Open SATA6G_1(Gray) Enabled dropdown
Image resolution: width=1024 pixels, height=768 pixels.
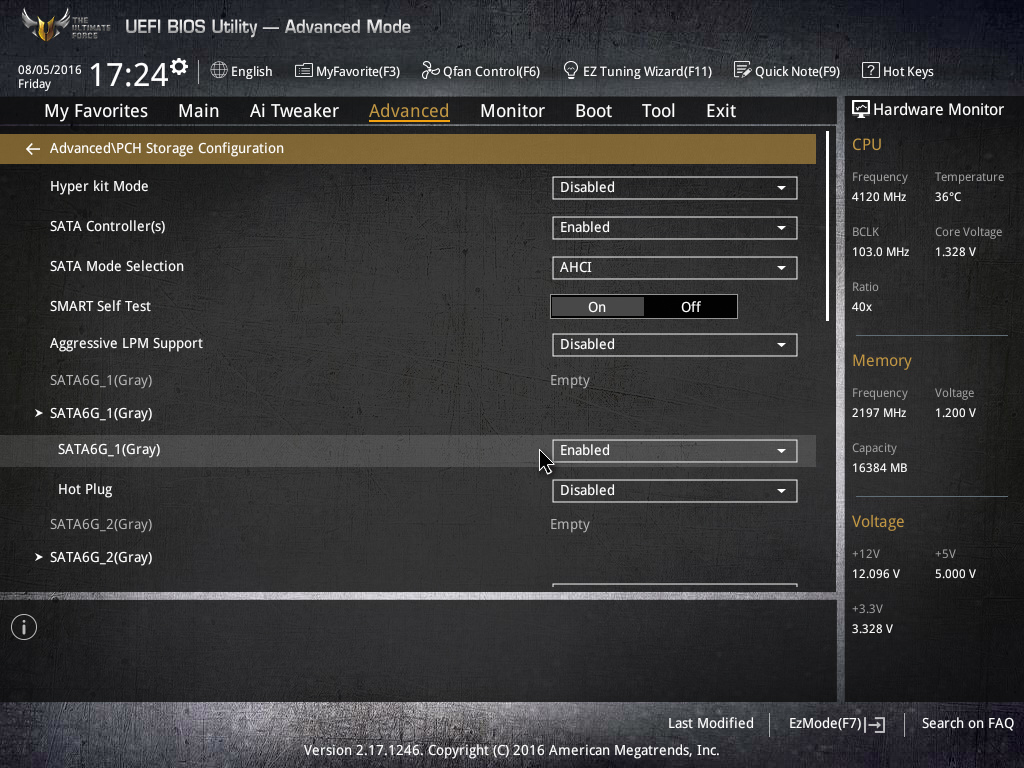tap(675, 451)
